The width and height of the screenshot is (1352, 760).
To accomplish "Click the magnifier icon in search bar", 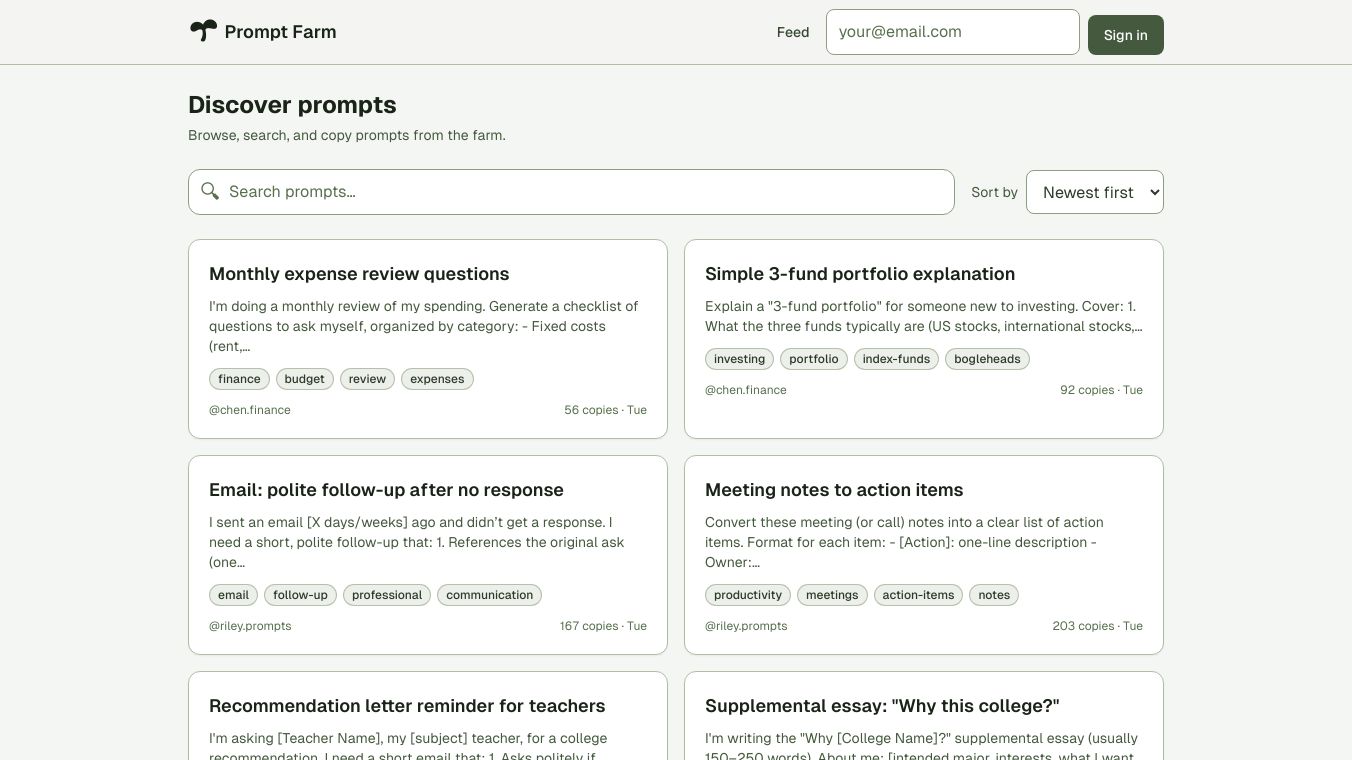I will pyautogui.click(x=210, y=191).
